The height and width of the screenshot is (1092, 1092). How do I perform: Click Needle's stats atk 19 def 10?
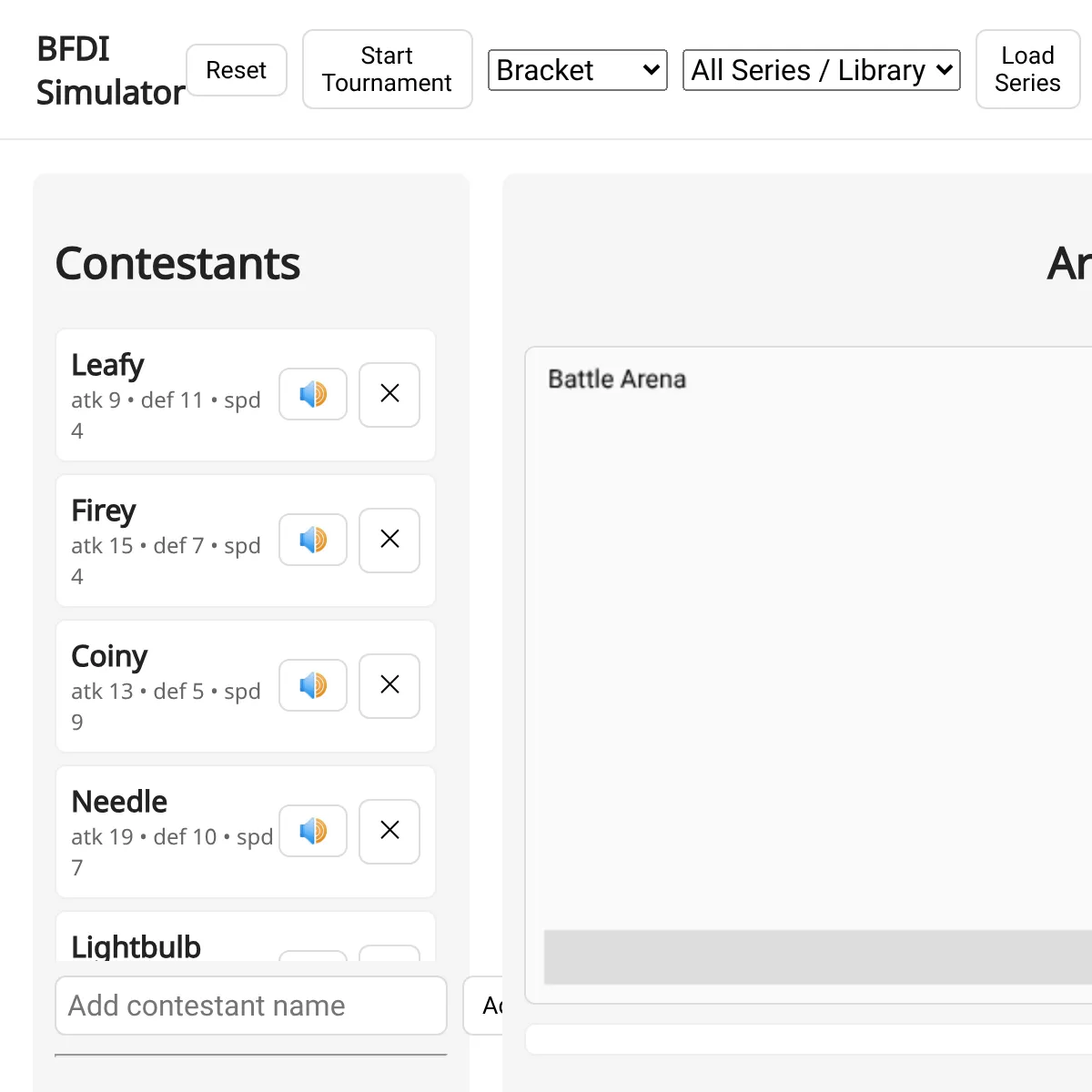coord(172,852)
